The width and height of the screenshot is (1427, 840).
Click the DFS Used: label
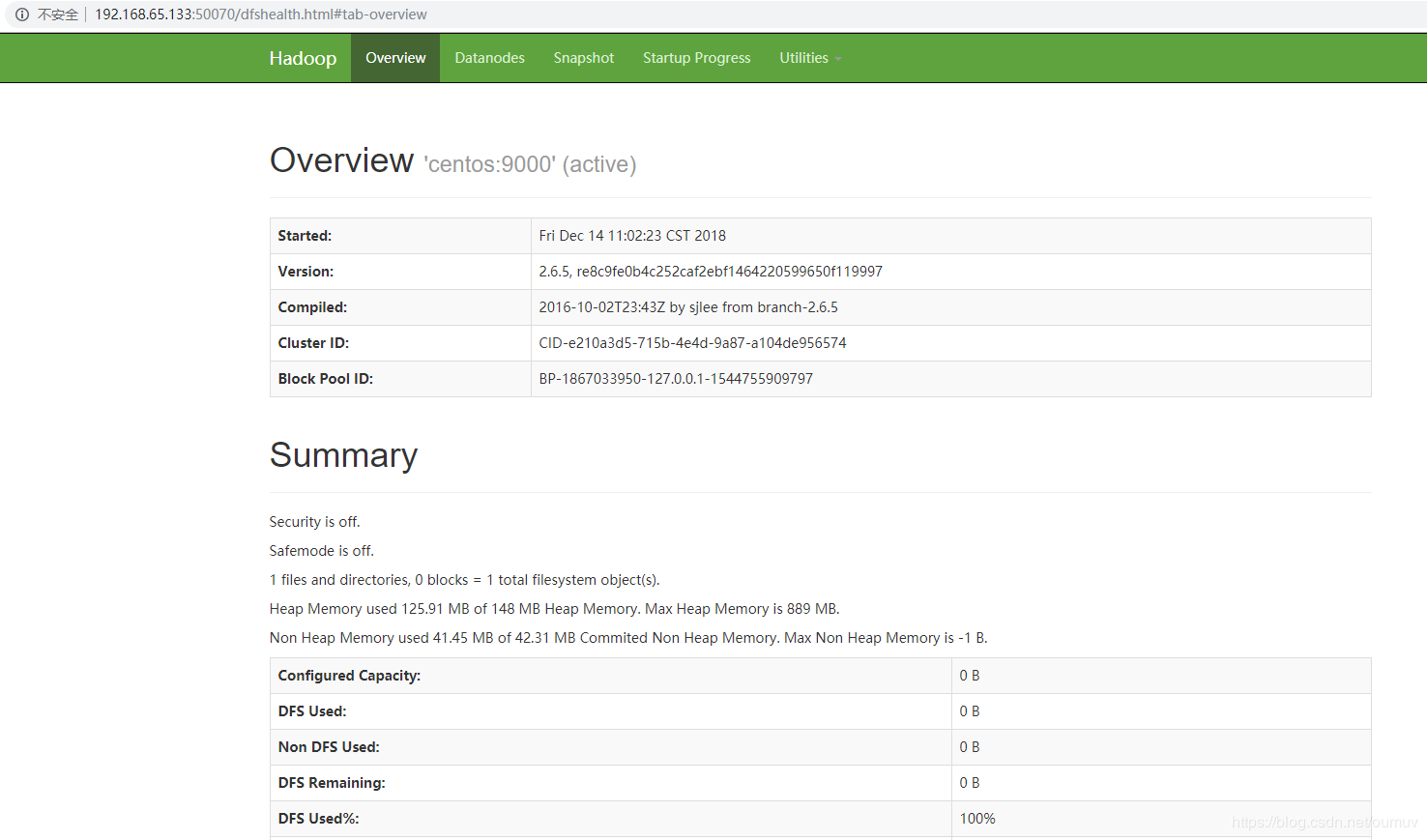point(312,711)
